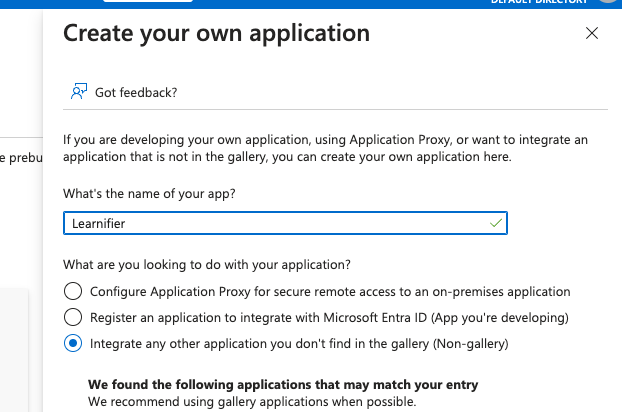Open the Got feedback icon
Image resolution: width=622 pixels, height=412 pixels.
[x=79, y=92]
